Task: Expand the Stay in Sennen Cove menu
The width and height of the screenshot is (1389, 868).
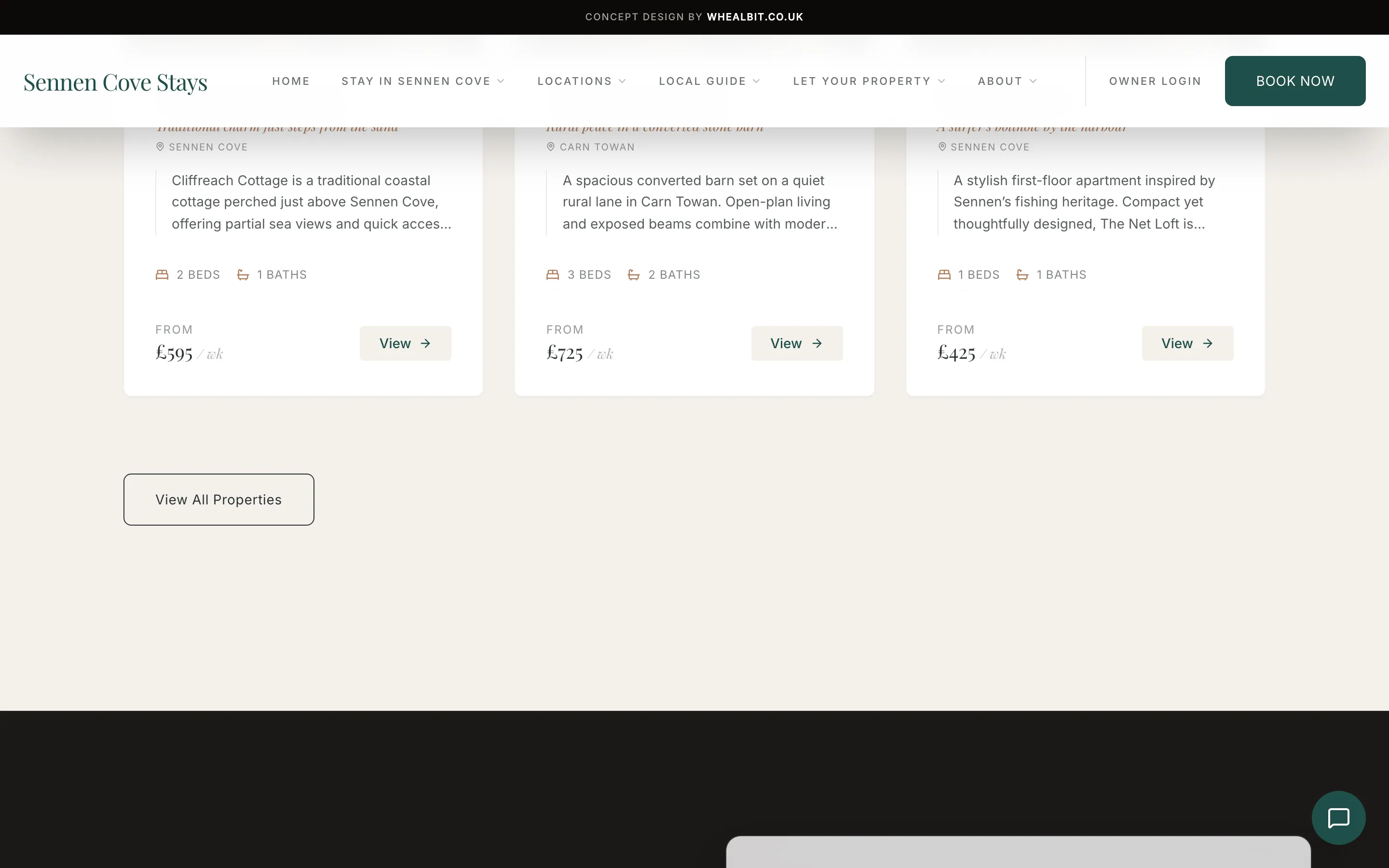Action: (x=423, y=81)
